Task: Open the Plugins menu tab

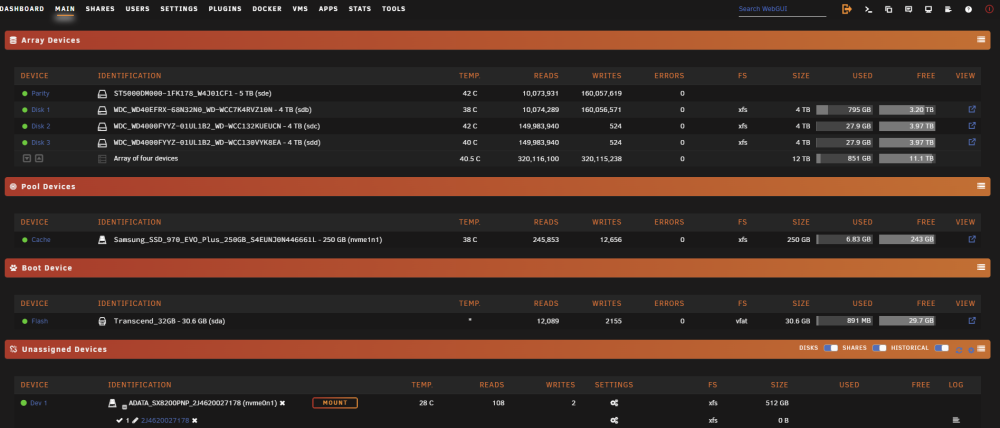Action: (x=224, y=9)
